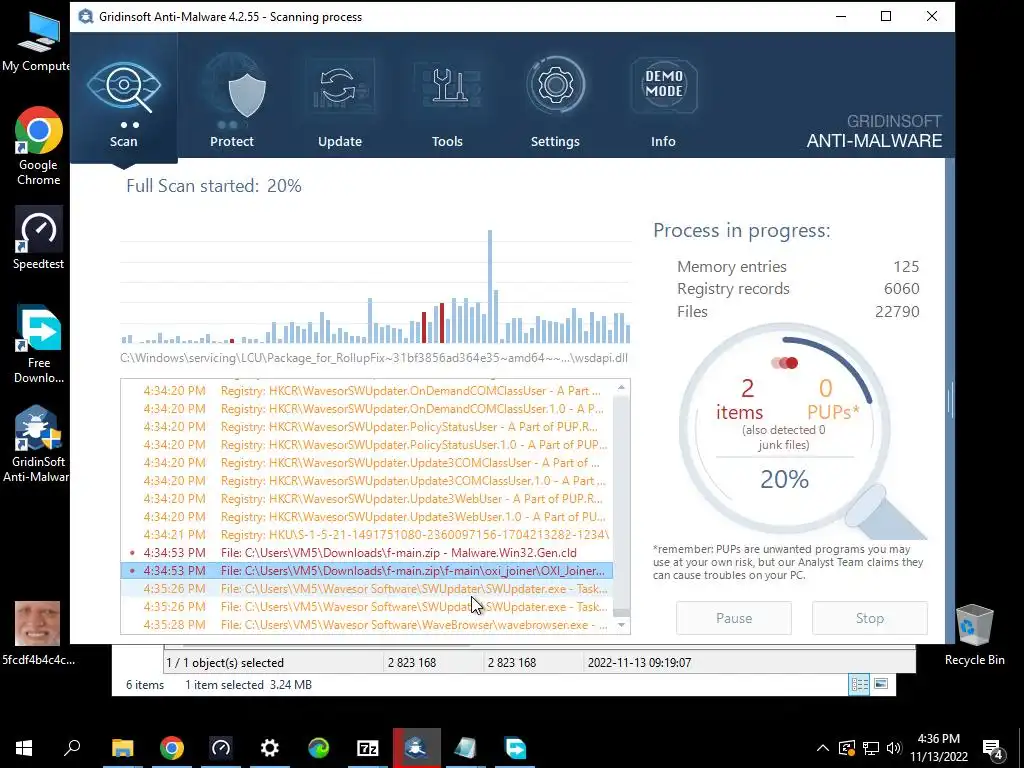Open Windows Settings gear in taskbar
The height and width of the screenshot is (768, 1024).
270,748
